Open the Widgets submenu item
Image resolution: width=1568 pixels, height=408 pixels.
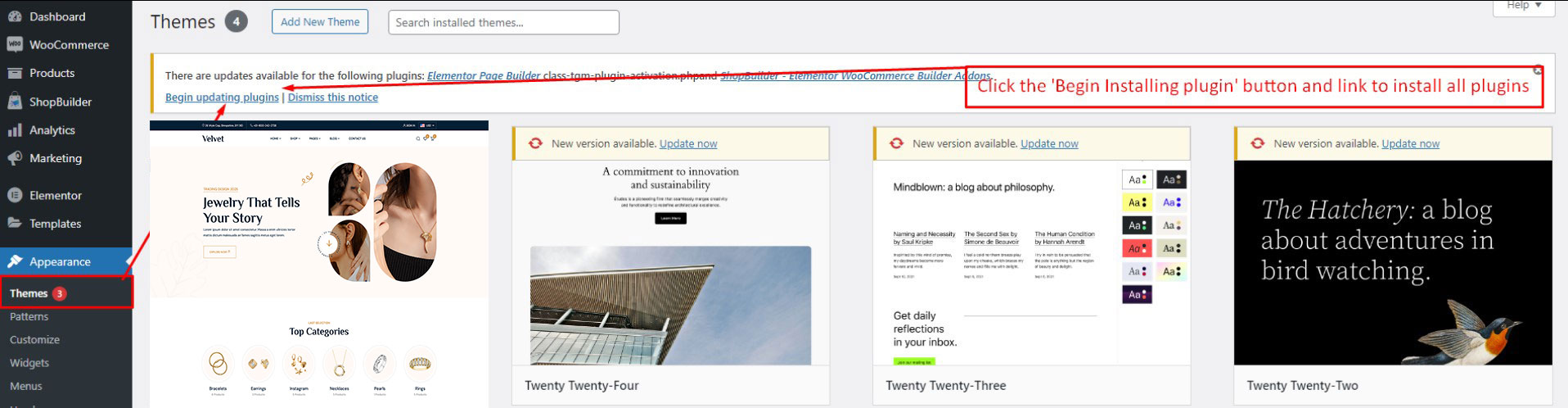pos(29,362)
